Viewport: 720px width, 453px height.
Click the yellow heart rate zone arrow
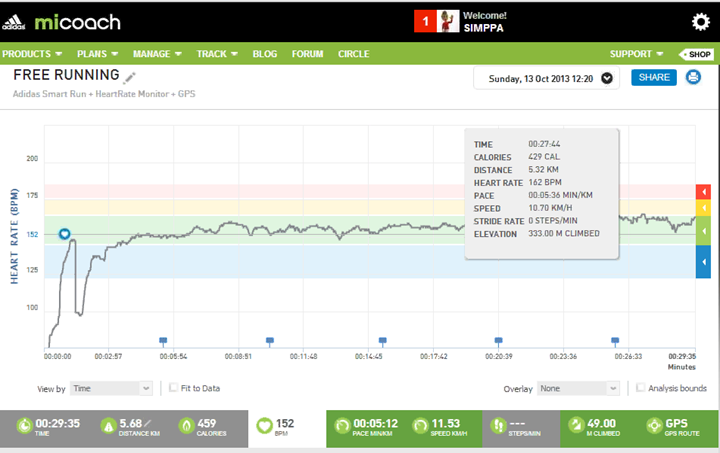(x=703, y=207)
